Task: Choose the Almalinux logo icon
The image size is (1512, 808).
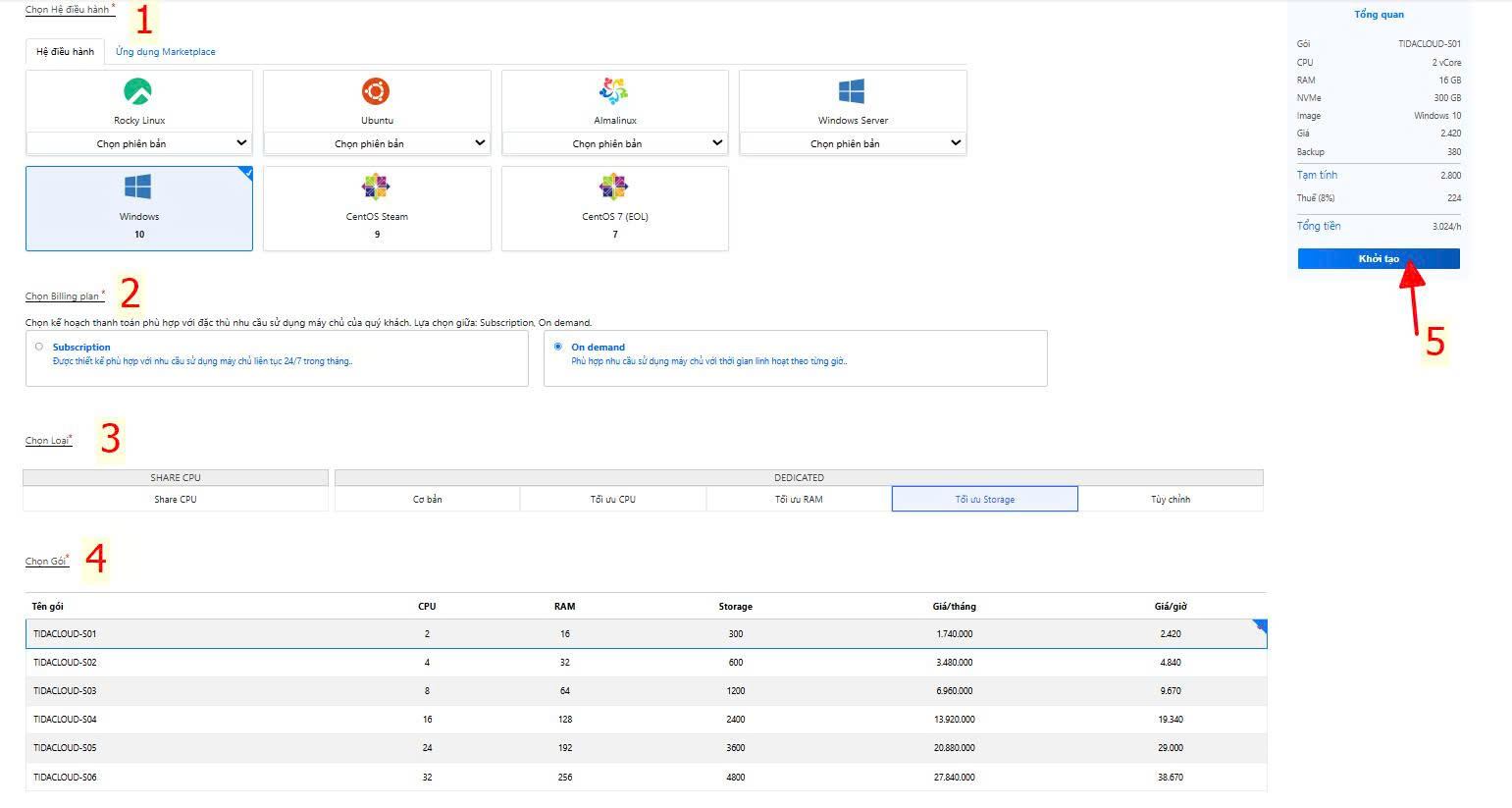Action: pos(614,92)
